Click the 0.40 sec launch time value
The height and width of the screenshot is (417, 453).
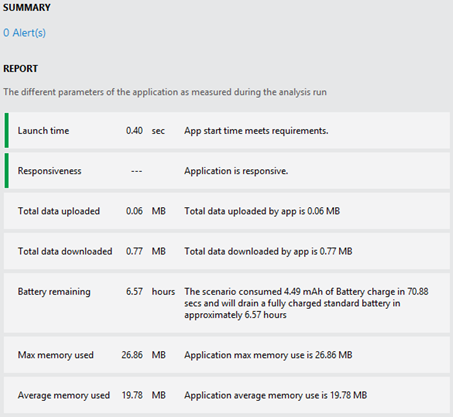[x=145, y=131]
